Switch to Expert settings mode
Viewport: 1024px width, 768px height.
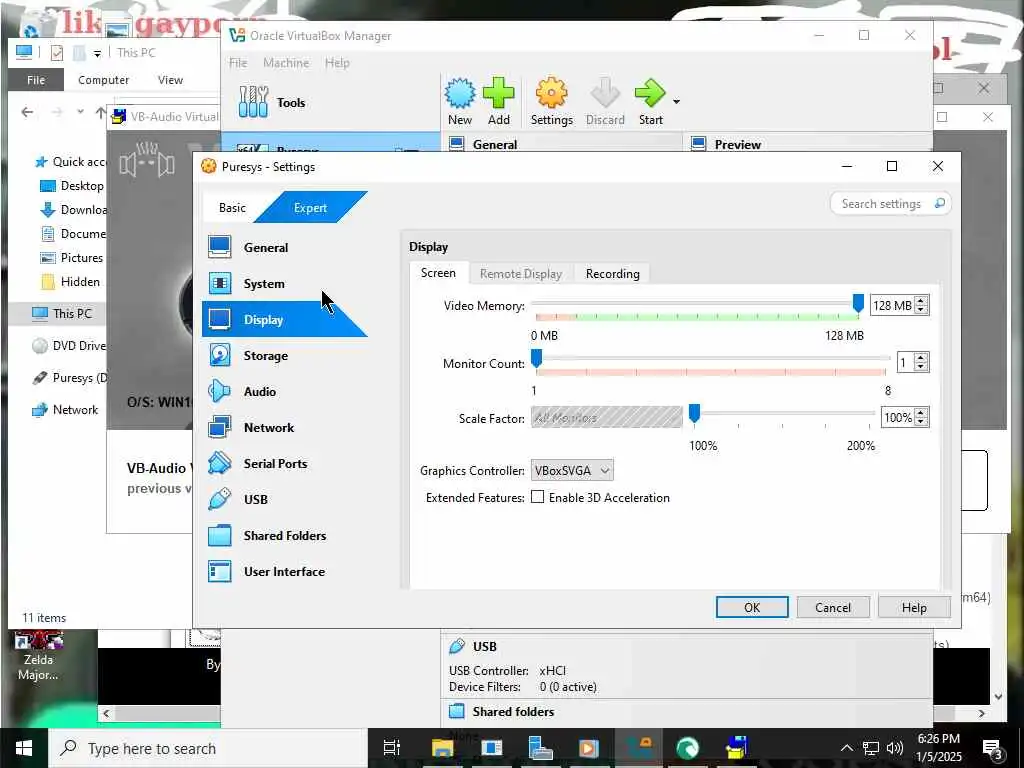click(310, 208)
